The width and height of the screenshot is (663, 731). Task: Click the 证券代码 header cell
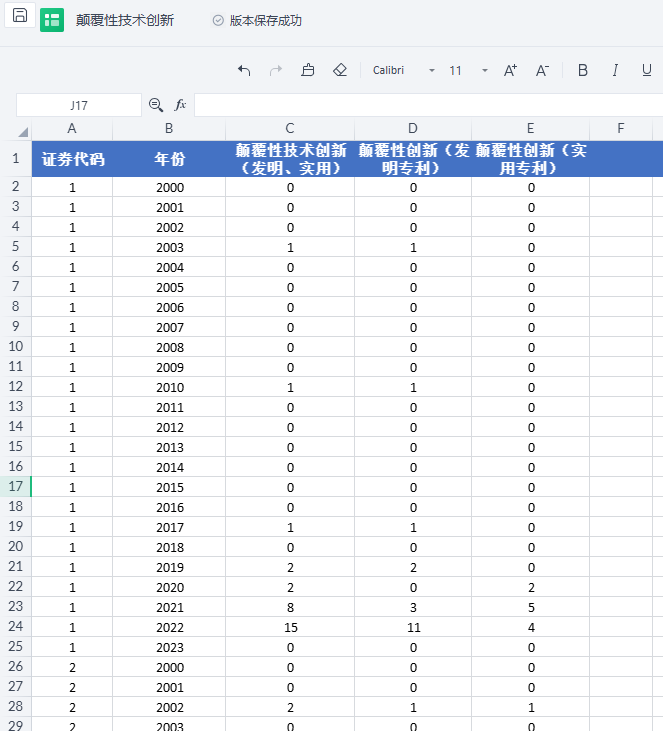coord(72,159)
